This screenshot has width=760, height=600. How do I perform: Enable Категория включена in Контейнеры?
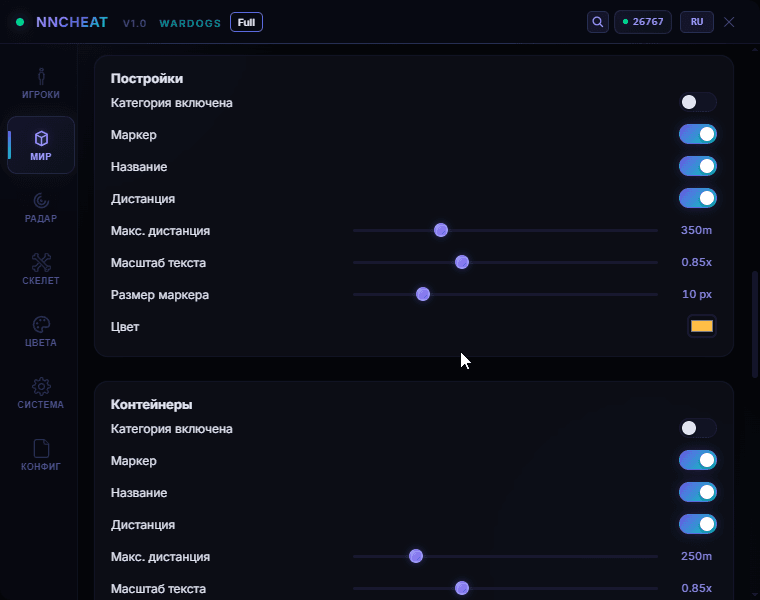point(697,428)
